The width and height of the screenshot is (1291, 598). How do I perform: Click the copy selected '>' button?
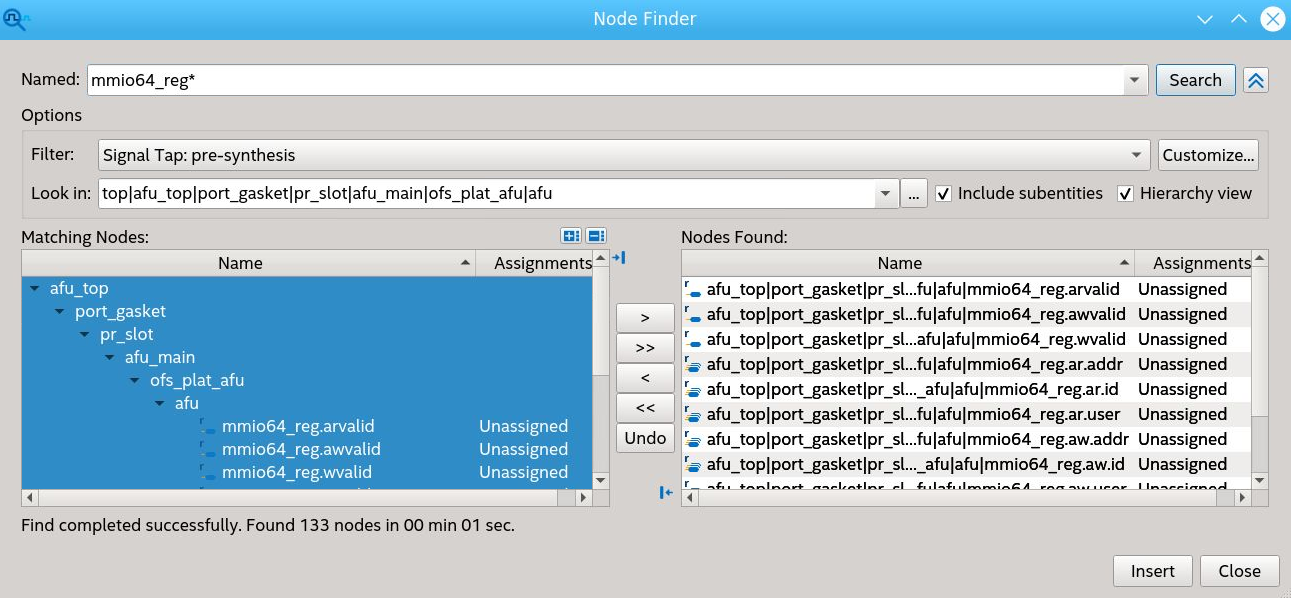pos(645,318)
